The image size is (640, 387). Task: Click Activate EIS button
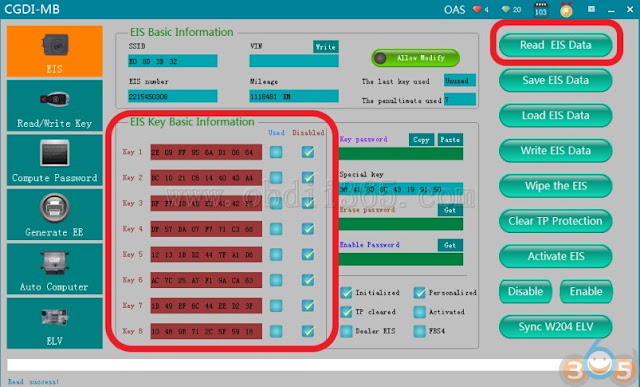pos(556,256)
